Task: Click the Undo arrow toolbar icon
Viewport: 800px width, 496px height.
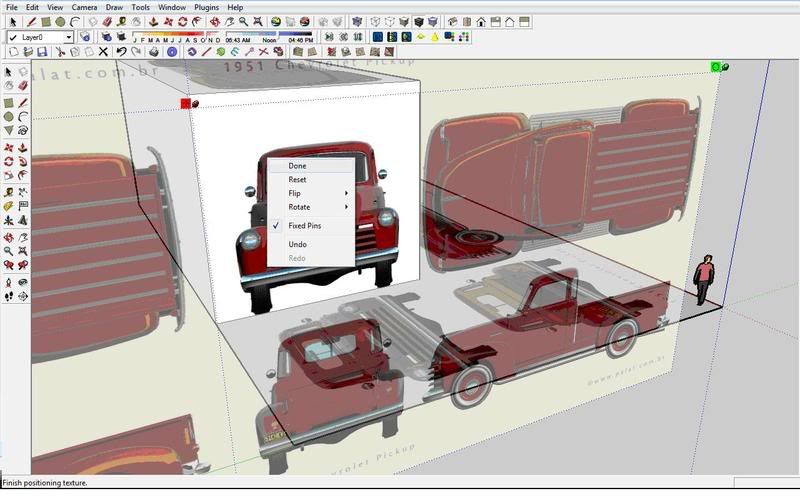Action: (121, 51)
